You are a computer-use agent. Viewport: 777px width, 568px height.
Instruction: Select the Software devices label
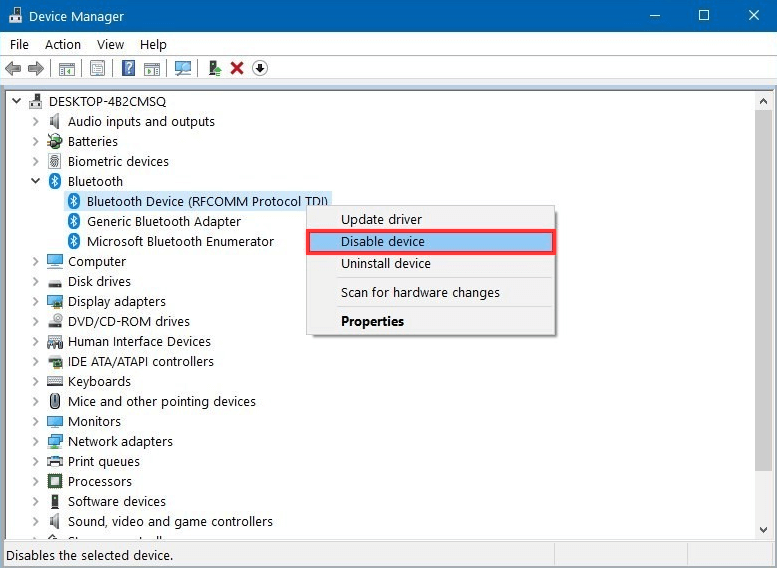[117, 501]
